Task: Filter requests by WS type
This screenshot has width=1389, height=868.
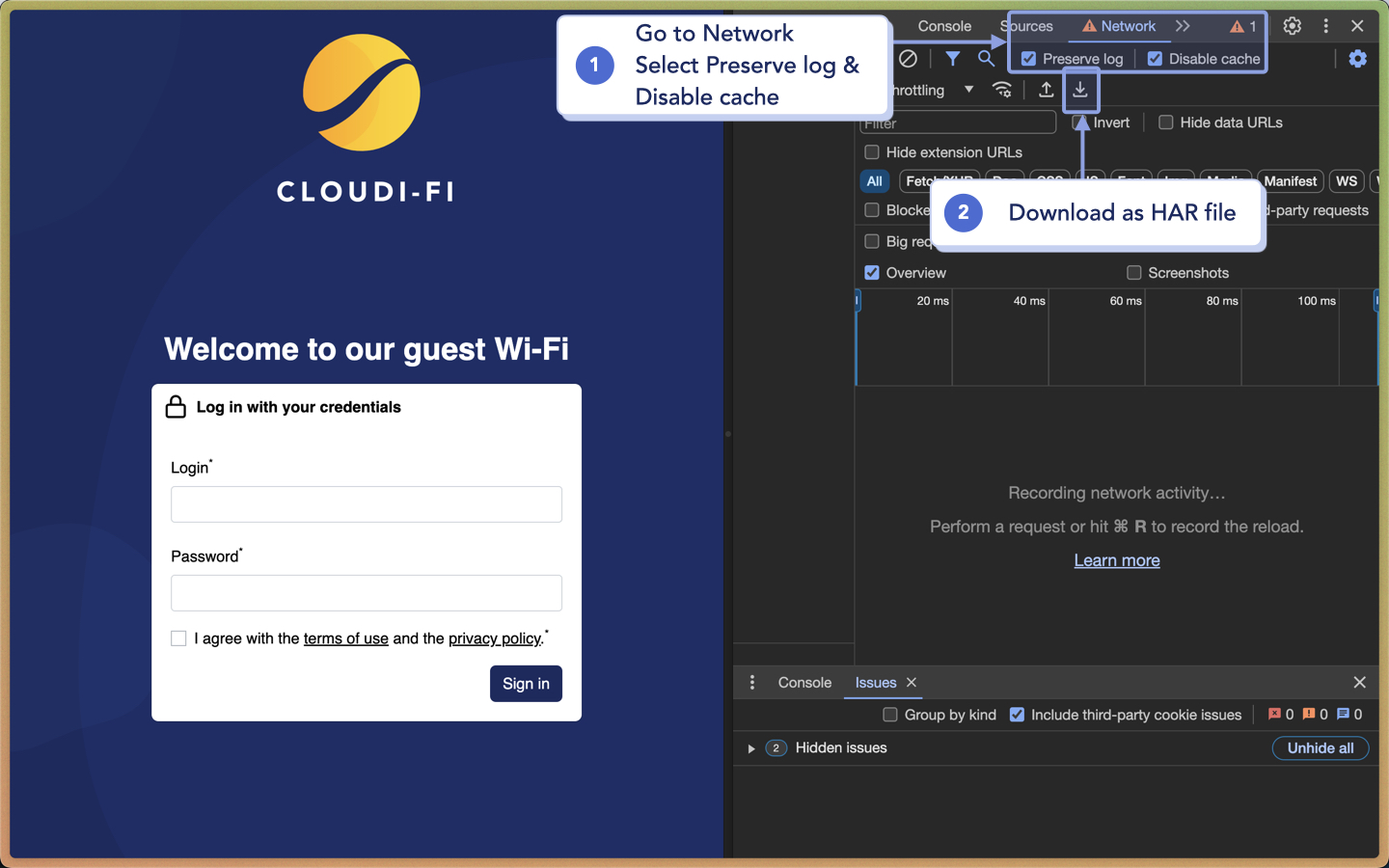Action: (1347, 181)
